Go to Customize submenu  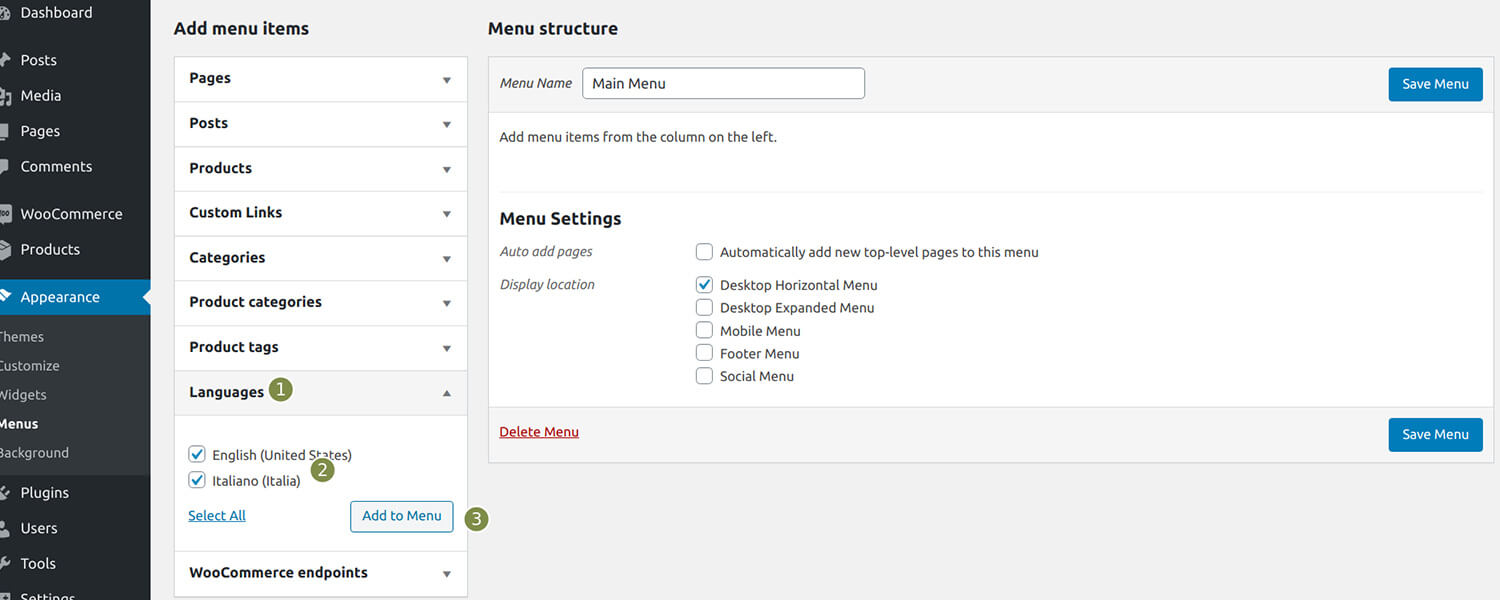pyautogui.click(x=29, y=366)
